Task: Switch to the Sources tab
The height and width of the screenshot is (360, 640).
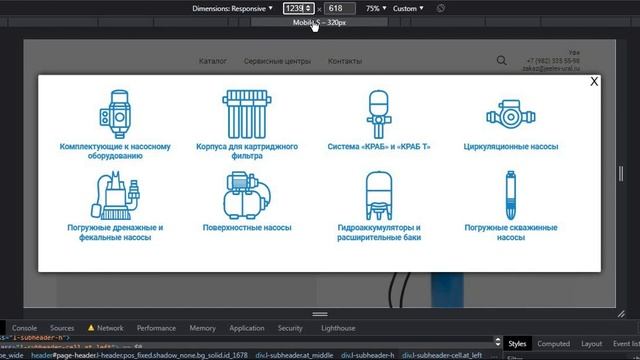Action: pyautogui.click(x=62, y=328)
